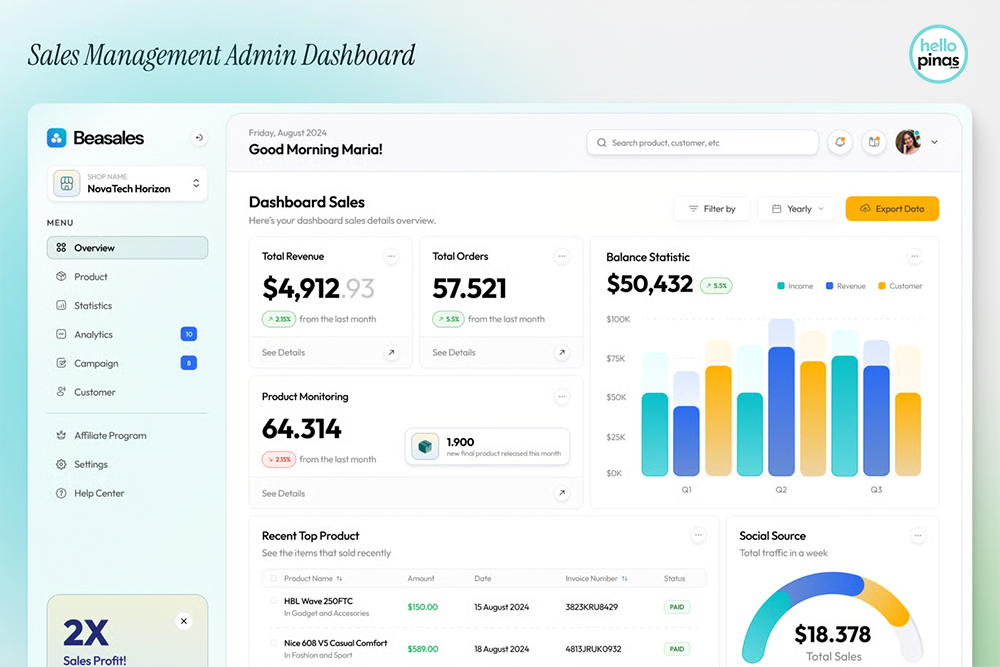Click the shop storefront icon
The height and width of the screenshot is (667, 1000).
[x=66, y=184]
